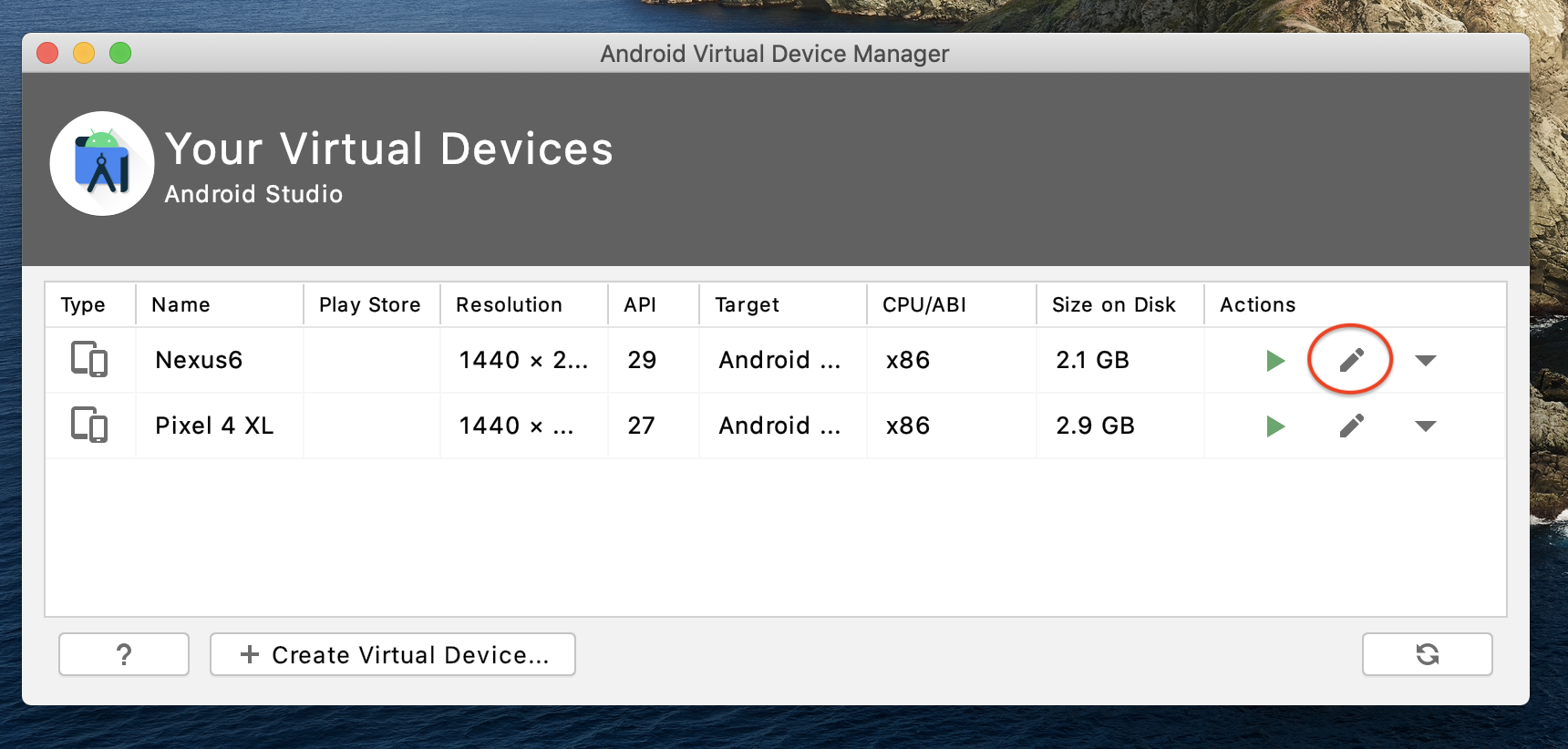Screen dimensions: 1568x749
Task: Minimize the AVD Manager window
Action: pos(84,54)
